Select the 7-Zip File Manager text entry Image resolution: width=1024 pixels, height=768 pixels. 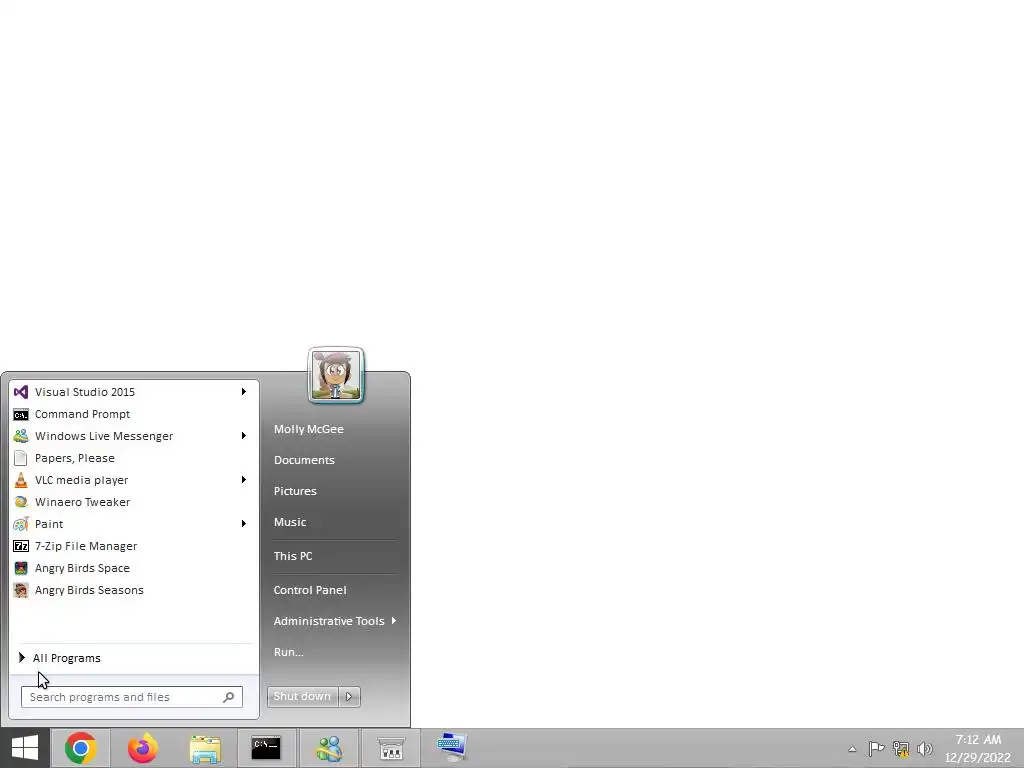tap(86, 546)
